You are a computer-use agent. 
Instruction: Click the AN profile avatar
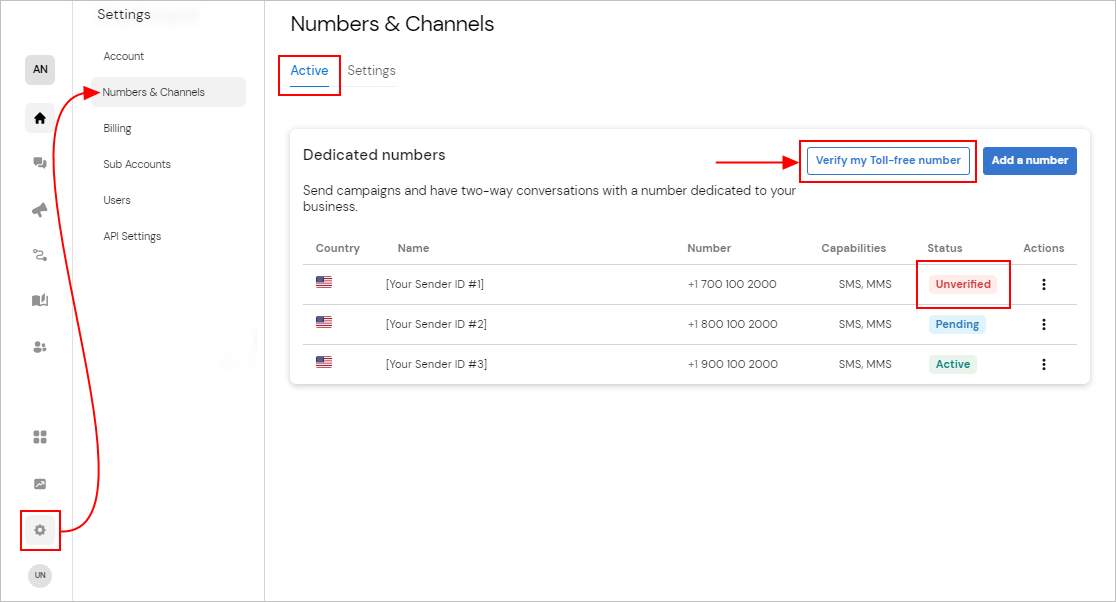(39, 69)
